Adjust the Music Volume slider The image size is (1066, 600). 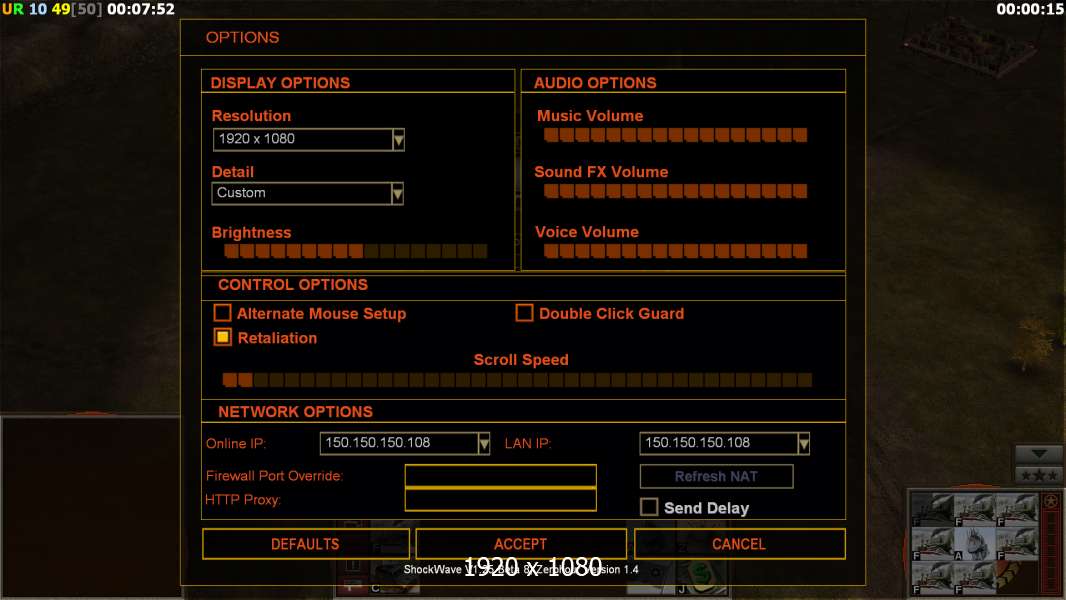(x=675, y=135)
